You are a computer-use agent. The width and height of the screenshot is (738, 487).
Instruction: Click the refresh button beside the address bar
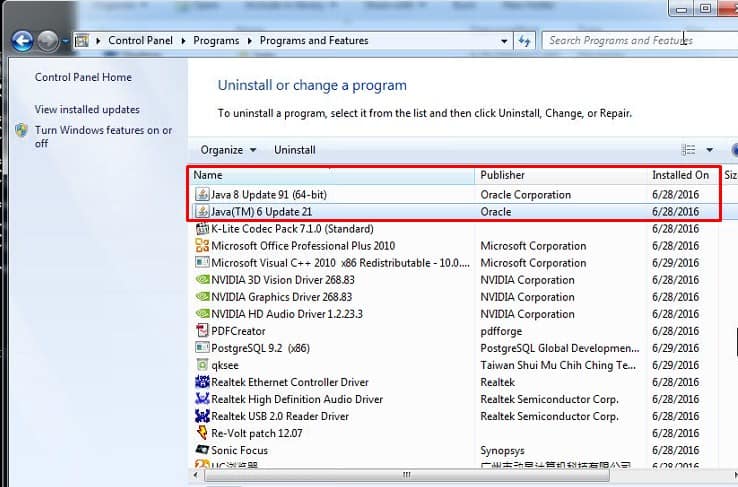[524, 41]
